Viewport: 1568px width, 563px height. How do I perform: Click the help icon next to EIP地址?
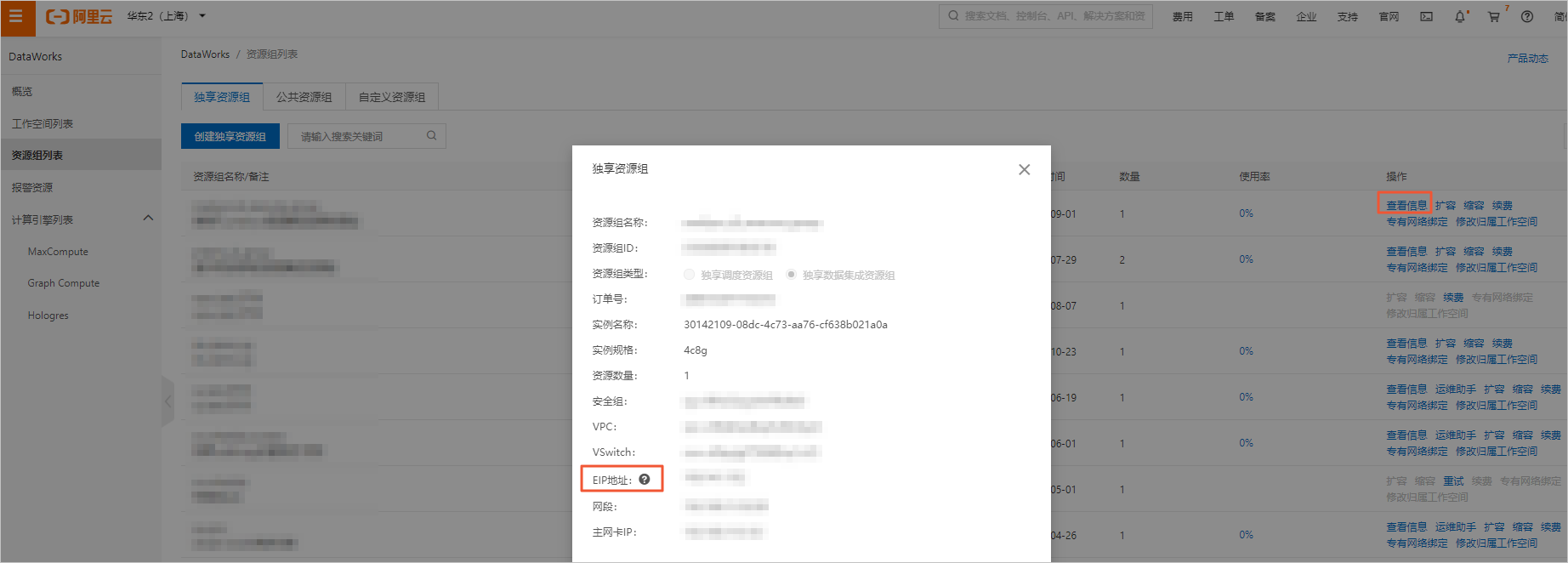[645, 480]
